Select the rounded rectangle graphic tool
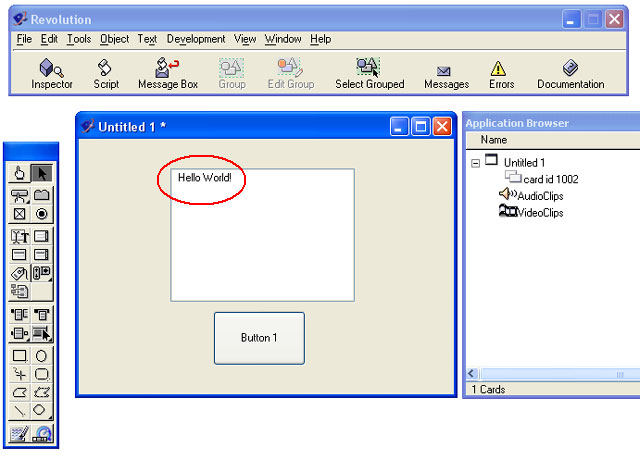The width and height of the screenshot is (640, 472). 42,374
